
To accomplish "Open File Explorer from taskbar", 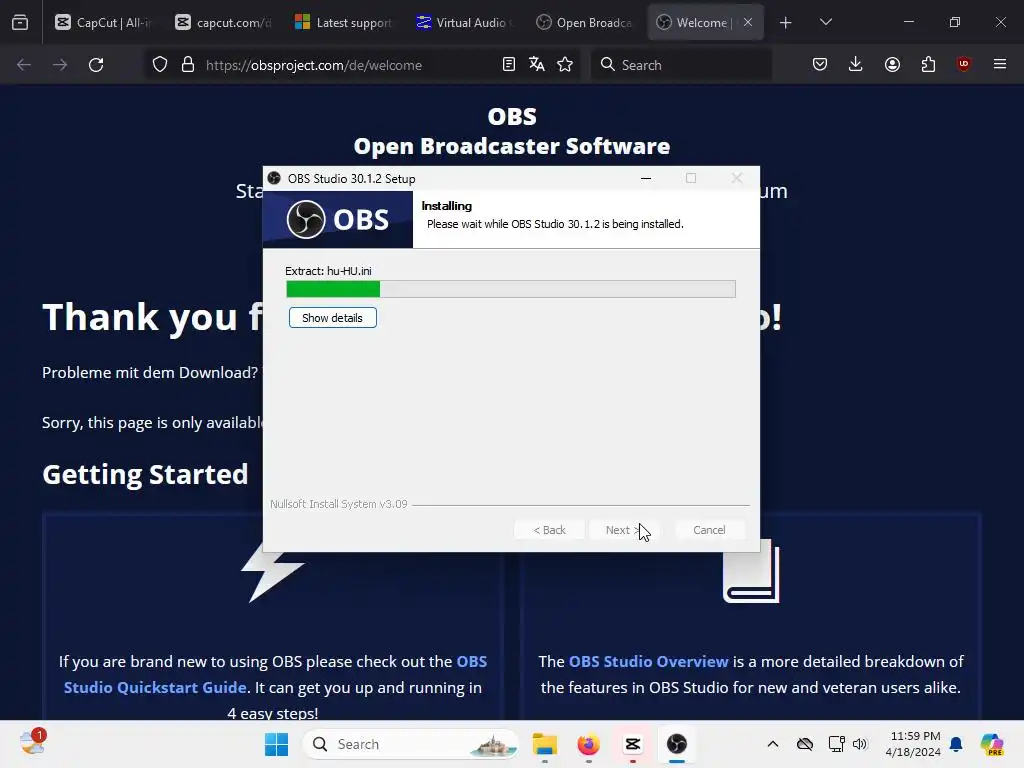I will pyautogui.click(x=545, y=744).
